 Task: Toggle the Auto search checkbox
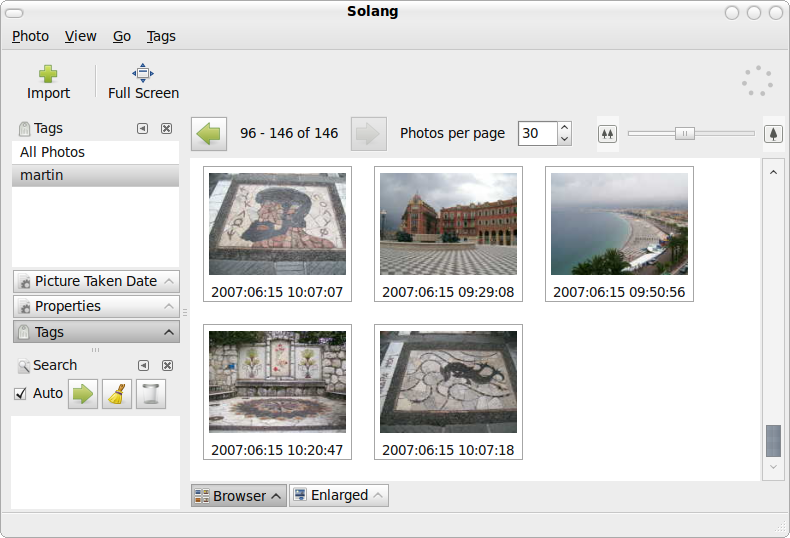(x=20, y=394)
